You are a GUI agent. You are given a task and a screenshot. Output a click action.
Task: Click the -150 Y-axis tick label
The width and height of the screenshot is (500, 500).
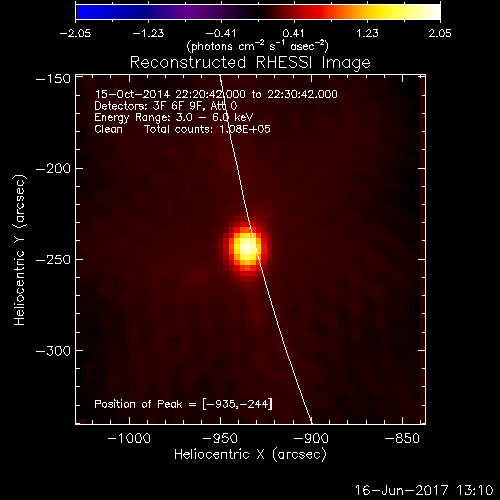click(x=53, y=79)
